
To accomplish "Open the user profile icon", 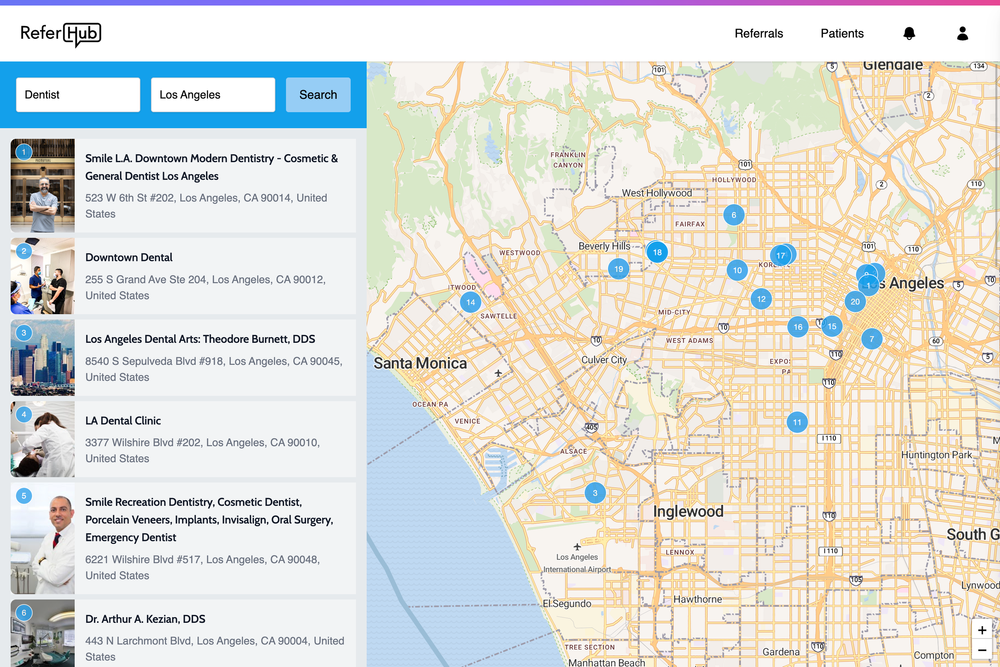I will [962, 34].
